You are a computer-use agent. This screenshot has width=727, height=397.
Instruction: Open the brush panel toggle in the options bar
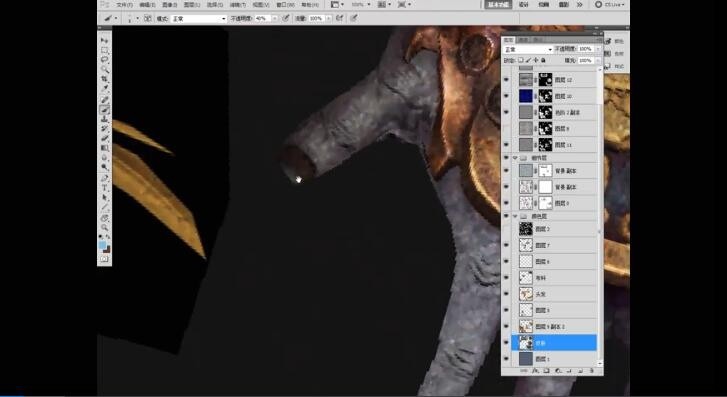tap(147, 19)
